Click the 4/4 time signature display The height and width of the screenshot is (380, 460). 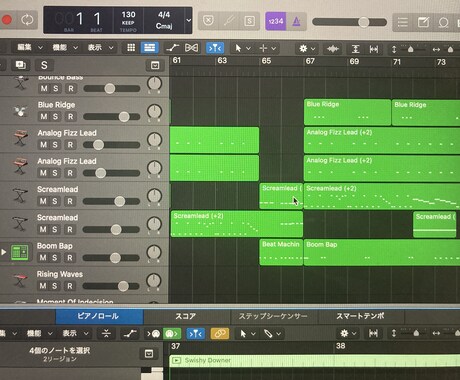point(164,15)
